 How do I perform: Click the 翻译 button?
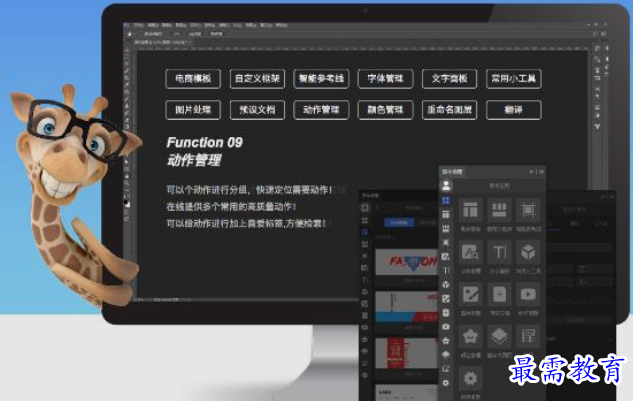(x=514, y=110)
